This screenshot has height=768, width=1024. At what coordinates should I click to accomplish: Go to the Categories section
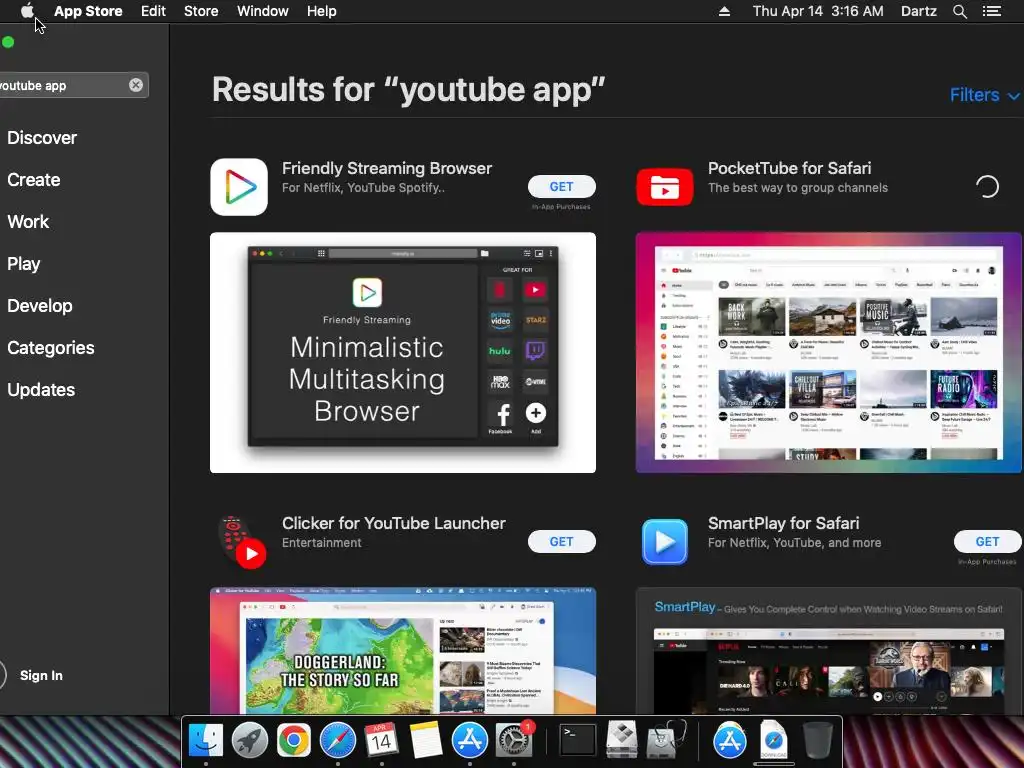[50, 347]
